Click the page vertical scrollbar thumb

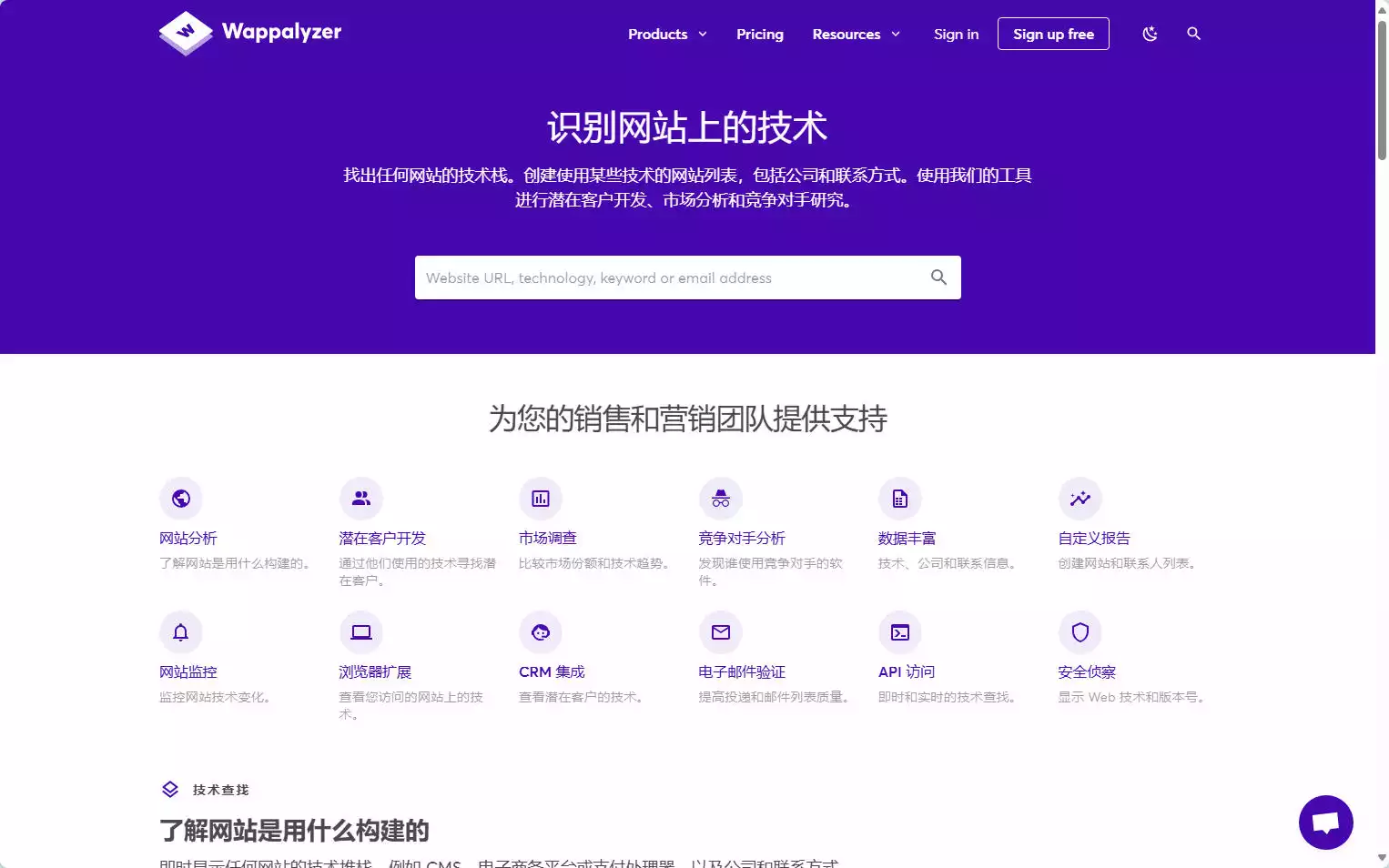1382,89
